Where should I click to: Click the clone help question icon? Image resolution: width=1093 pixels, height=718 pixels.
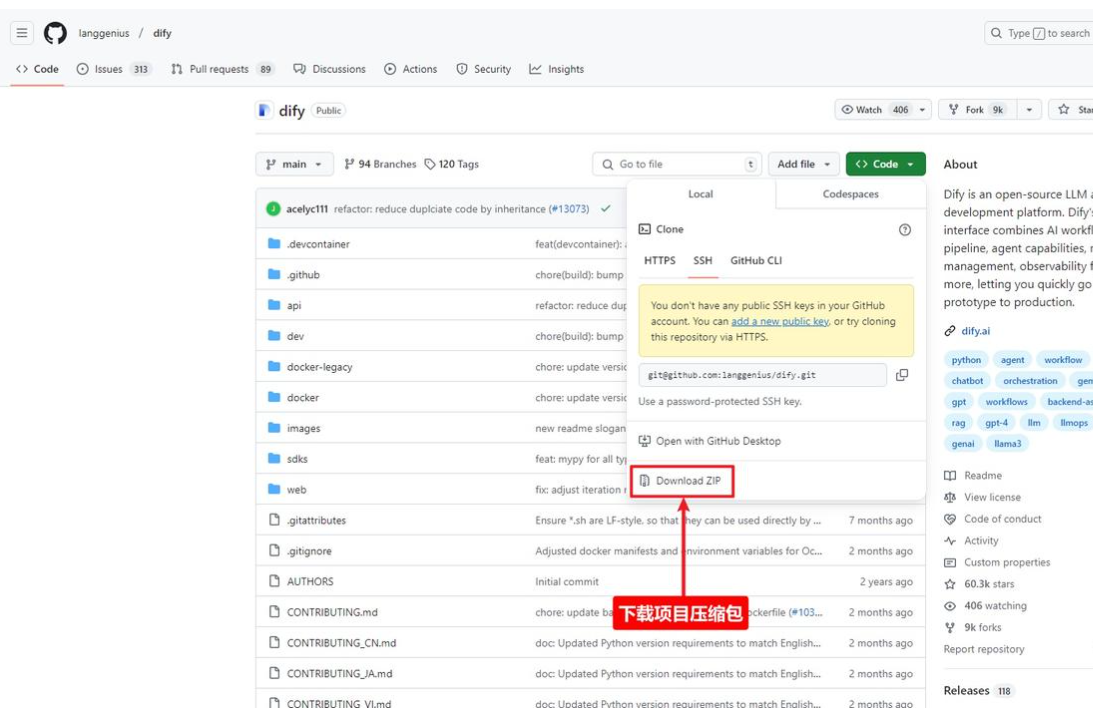tap(905, 229)
